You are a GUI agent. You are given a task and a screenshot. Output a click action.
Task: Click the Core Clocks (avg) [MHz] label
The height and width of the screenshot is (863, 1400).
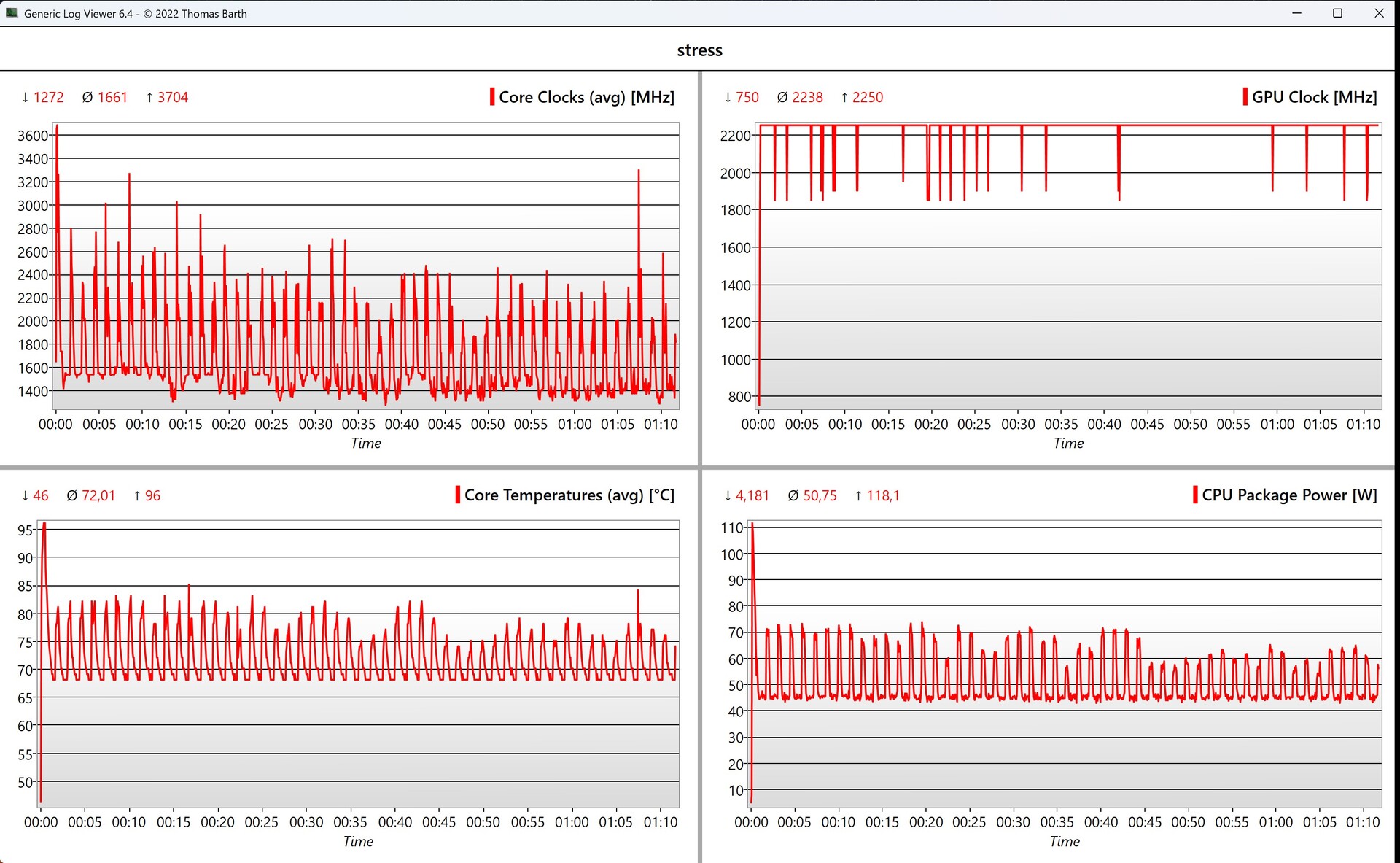pyautogui.click(x=586, y=97)
